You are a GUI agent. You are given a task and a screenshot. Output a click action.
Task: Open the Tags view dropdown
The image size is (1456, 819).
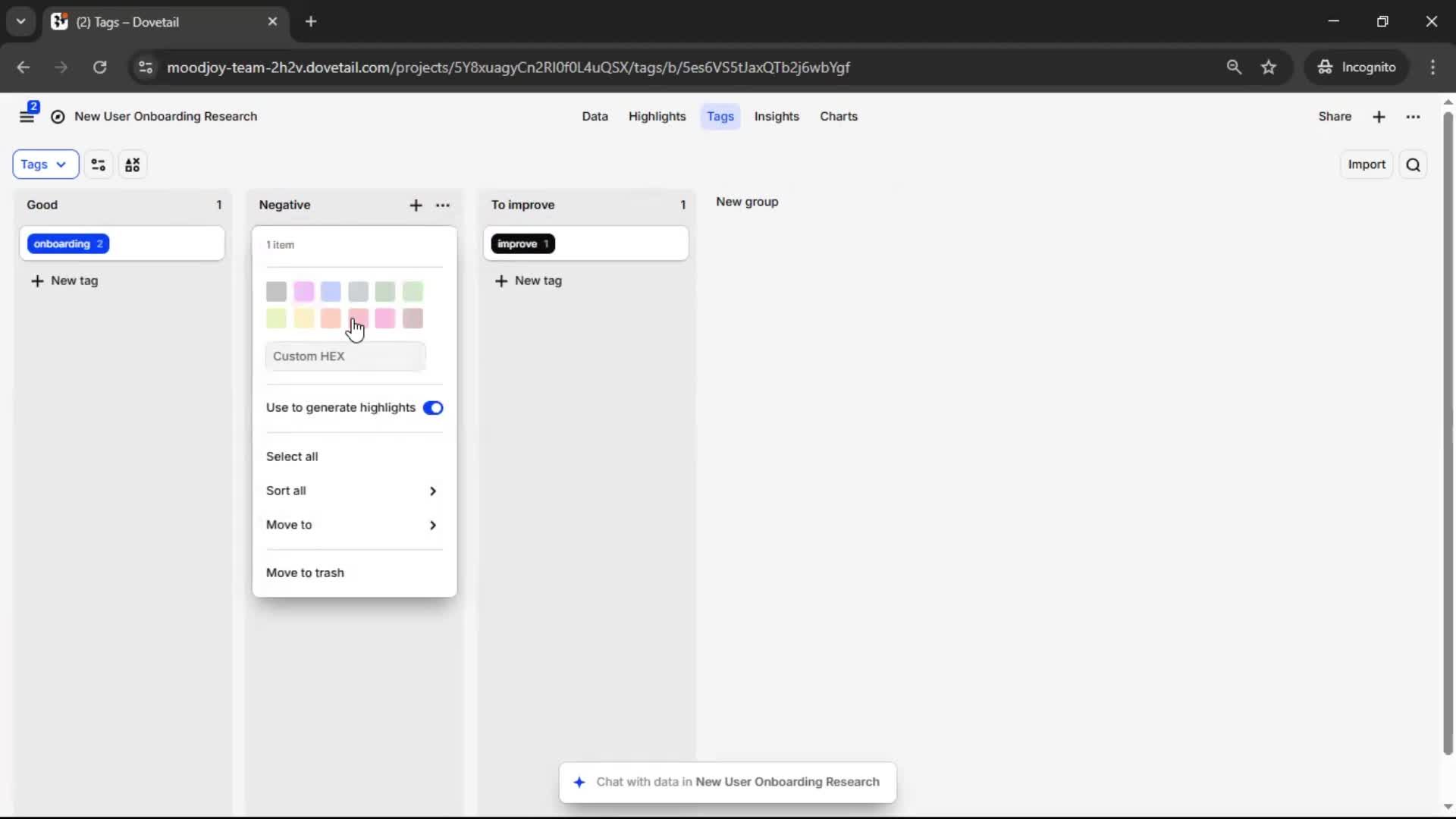(x=45, y=165)
